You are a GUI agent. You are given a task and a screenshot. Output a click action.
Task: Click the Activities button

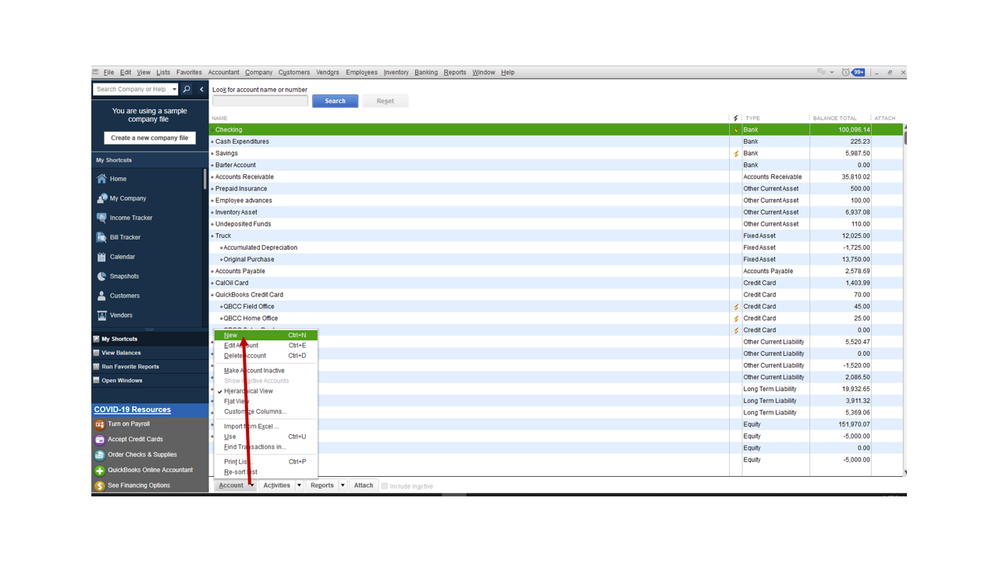[277, 486]
